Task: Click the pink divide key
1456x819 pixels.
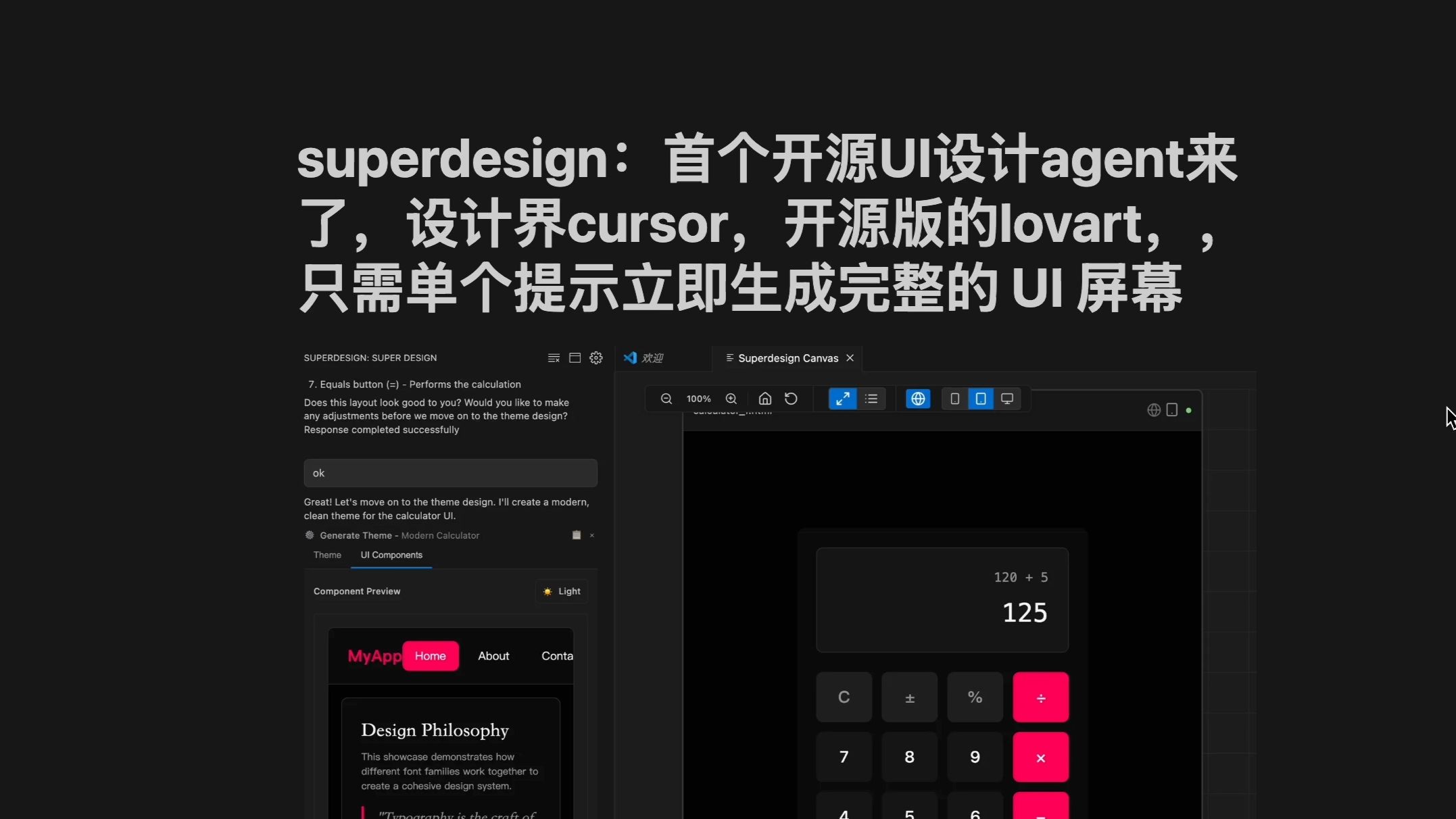Action: click(x=1040, y=697)
